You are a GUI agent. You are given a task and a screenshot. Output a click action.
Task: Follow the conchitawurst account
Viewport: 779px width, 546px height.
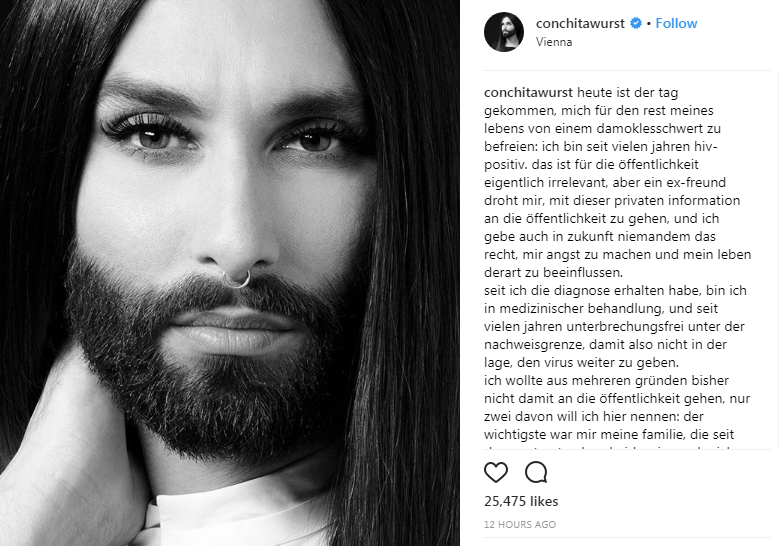click(676, 23)
